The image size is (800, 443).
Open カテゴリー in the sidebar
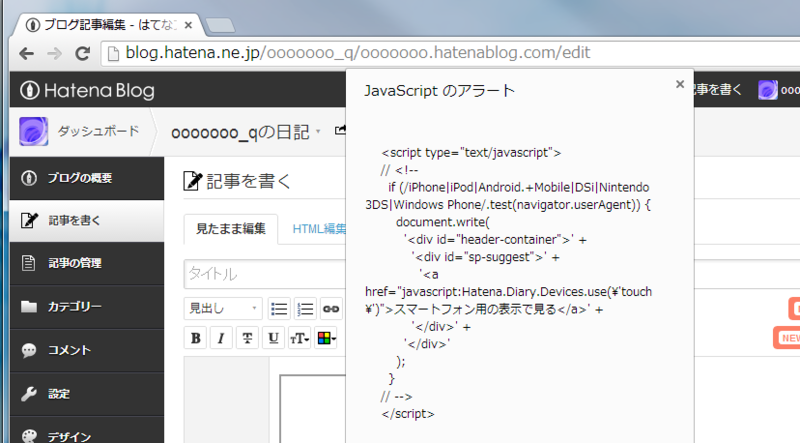coord(87,307)
